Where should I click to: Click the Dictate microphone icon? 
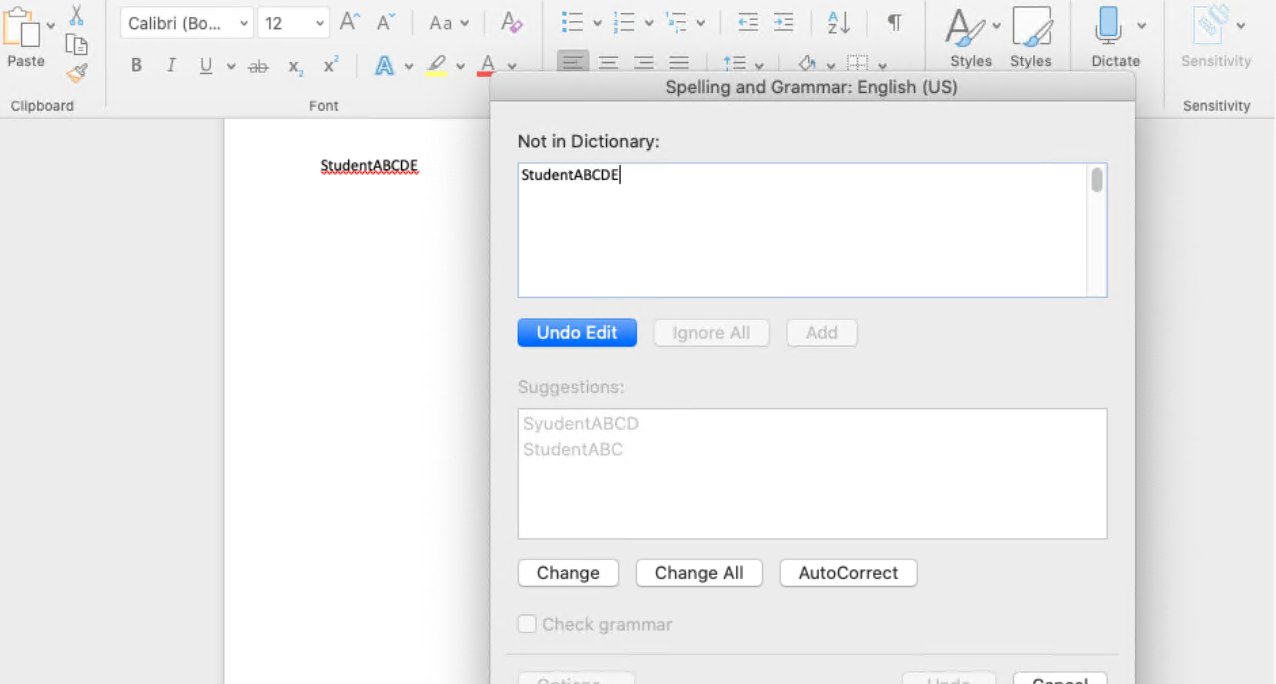pyautogui.click(x=1108, y=28)
